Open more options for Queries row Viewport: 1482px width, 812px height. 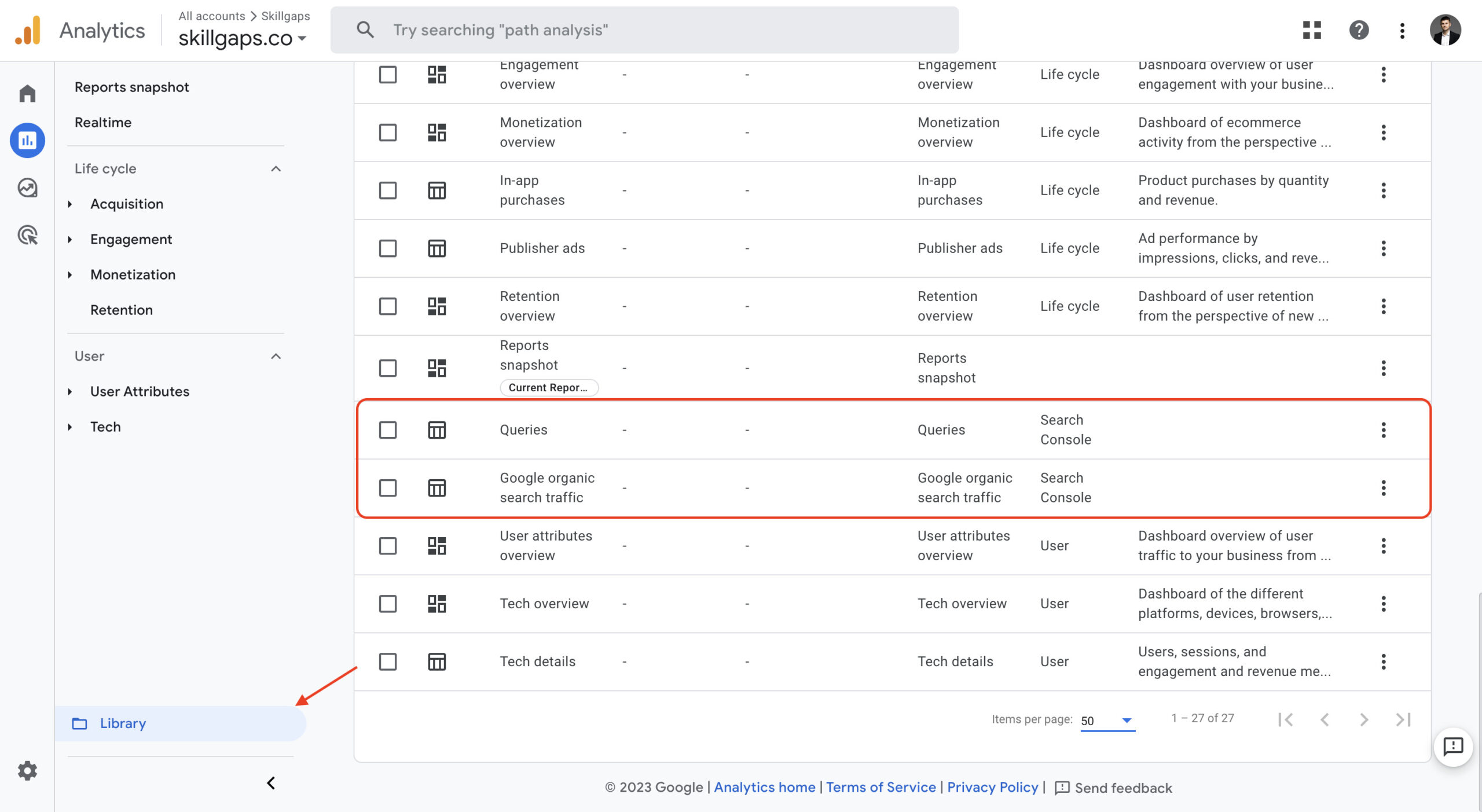1383,430
